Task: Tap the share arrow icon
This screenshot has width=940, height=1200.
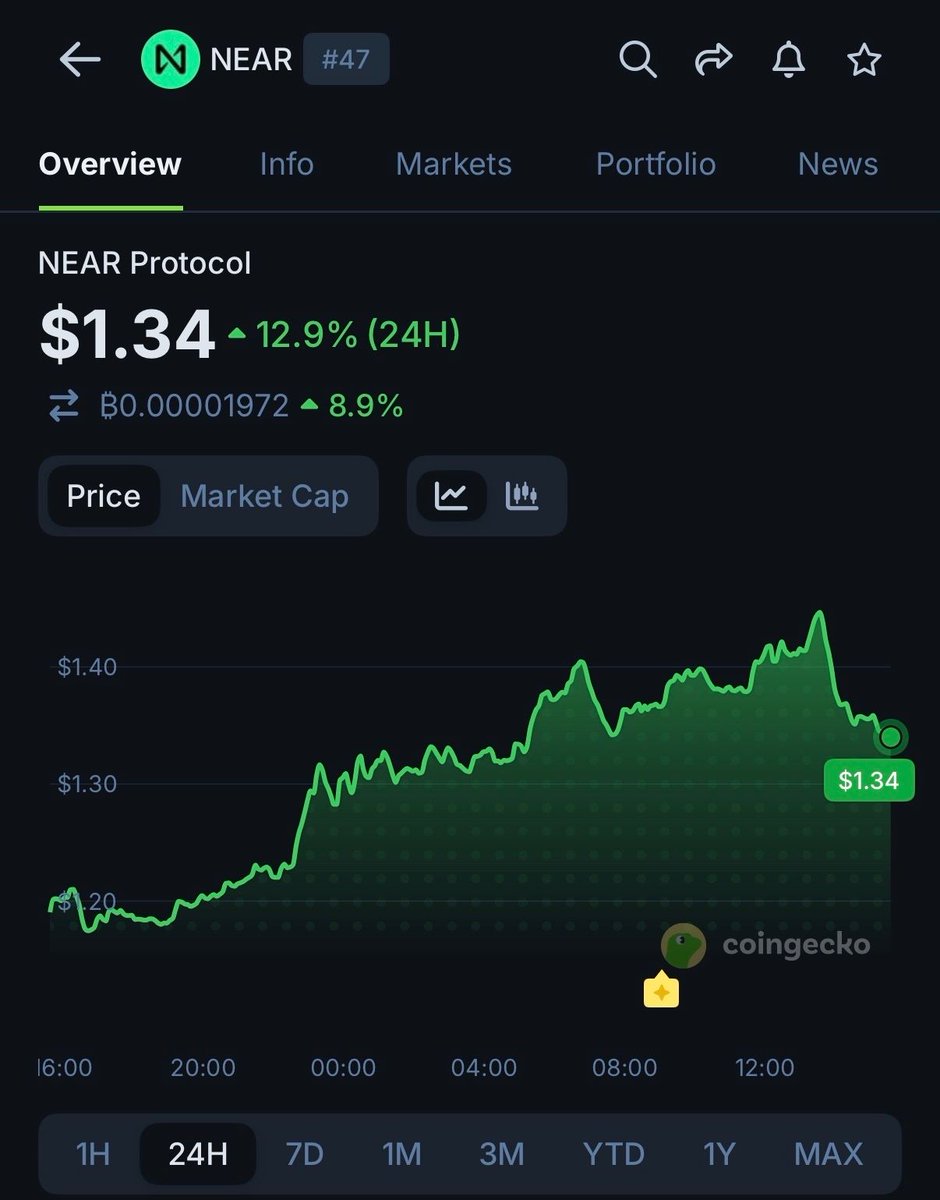Action: click(713, 60)
